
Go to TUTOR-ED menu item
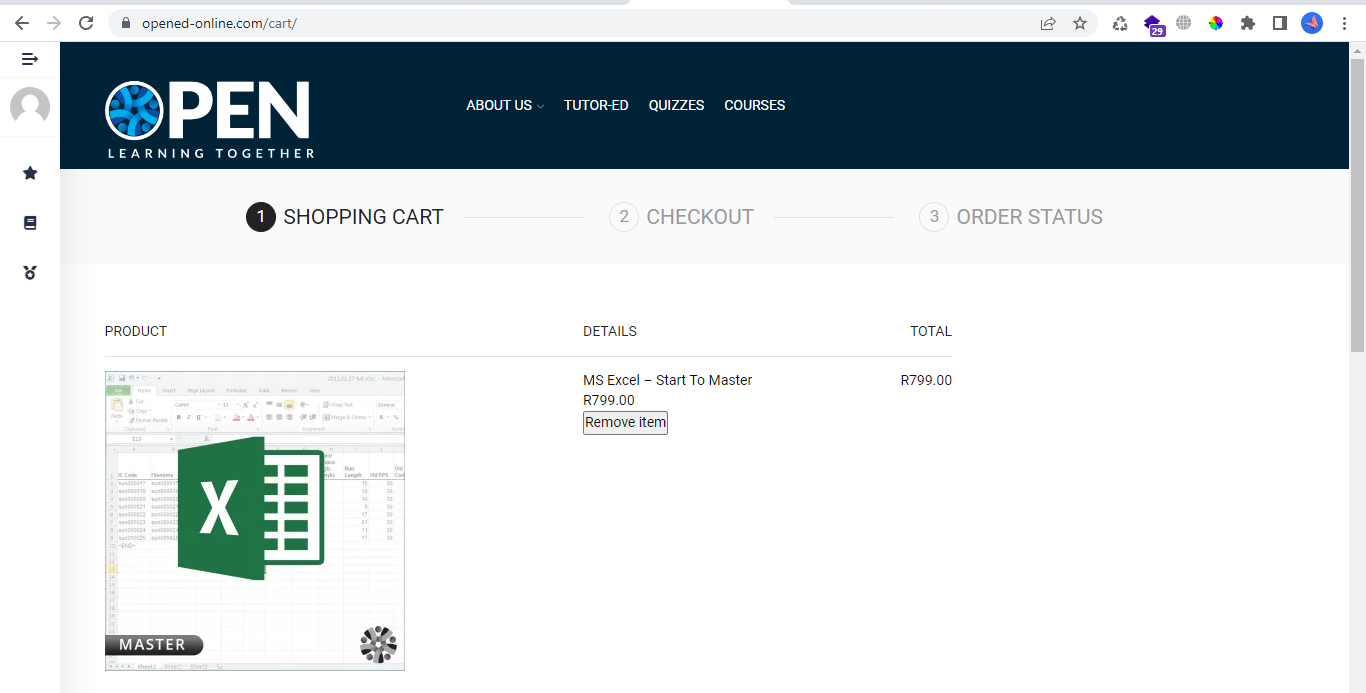pos(596,105)
